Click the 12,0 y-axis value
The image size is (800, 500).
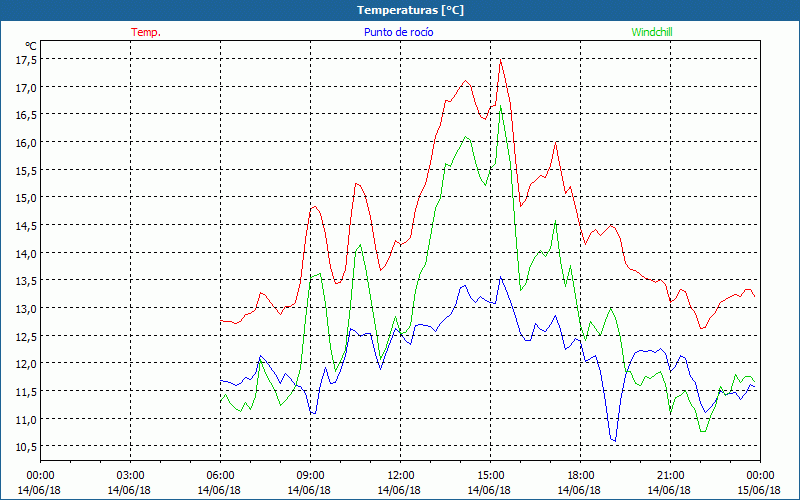click(26, 363)
